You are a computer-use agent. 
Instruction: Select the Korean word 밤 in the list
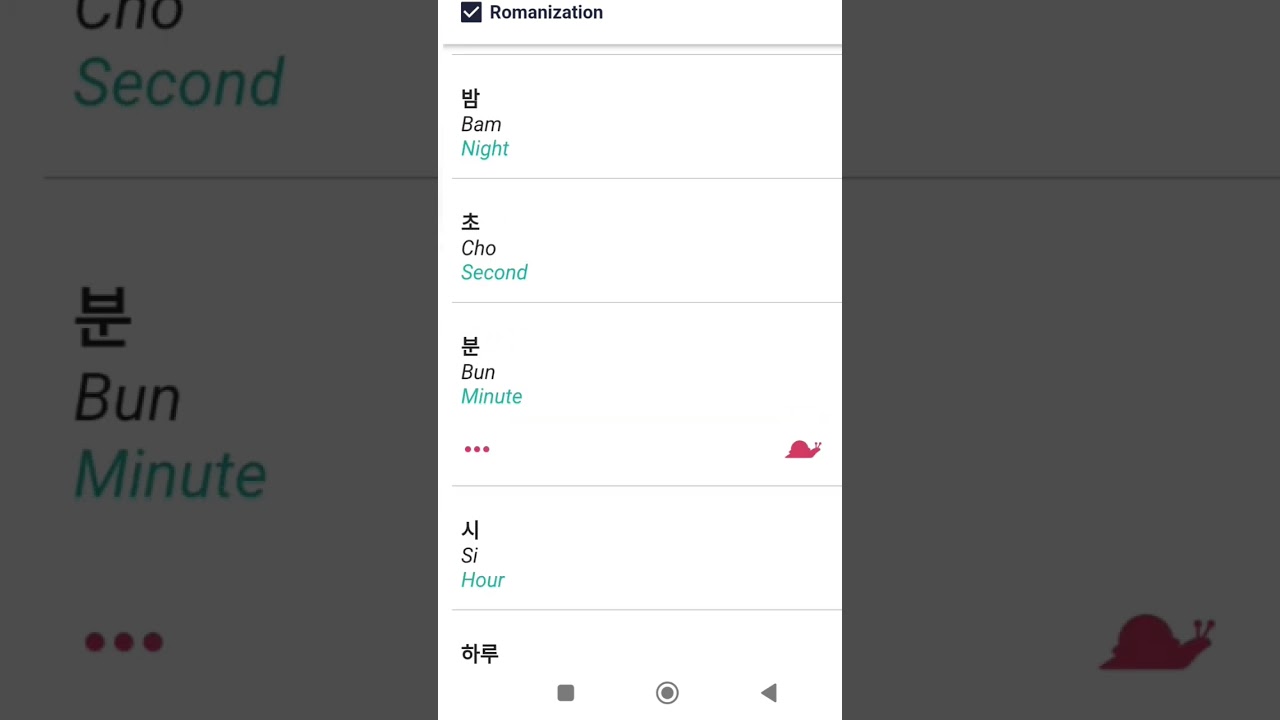point(470,98)
